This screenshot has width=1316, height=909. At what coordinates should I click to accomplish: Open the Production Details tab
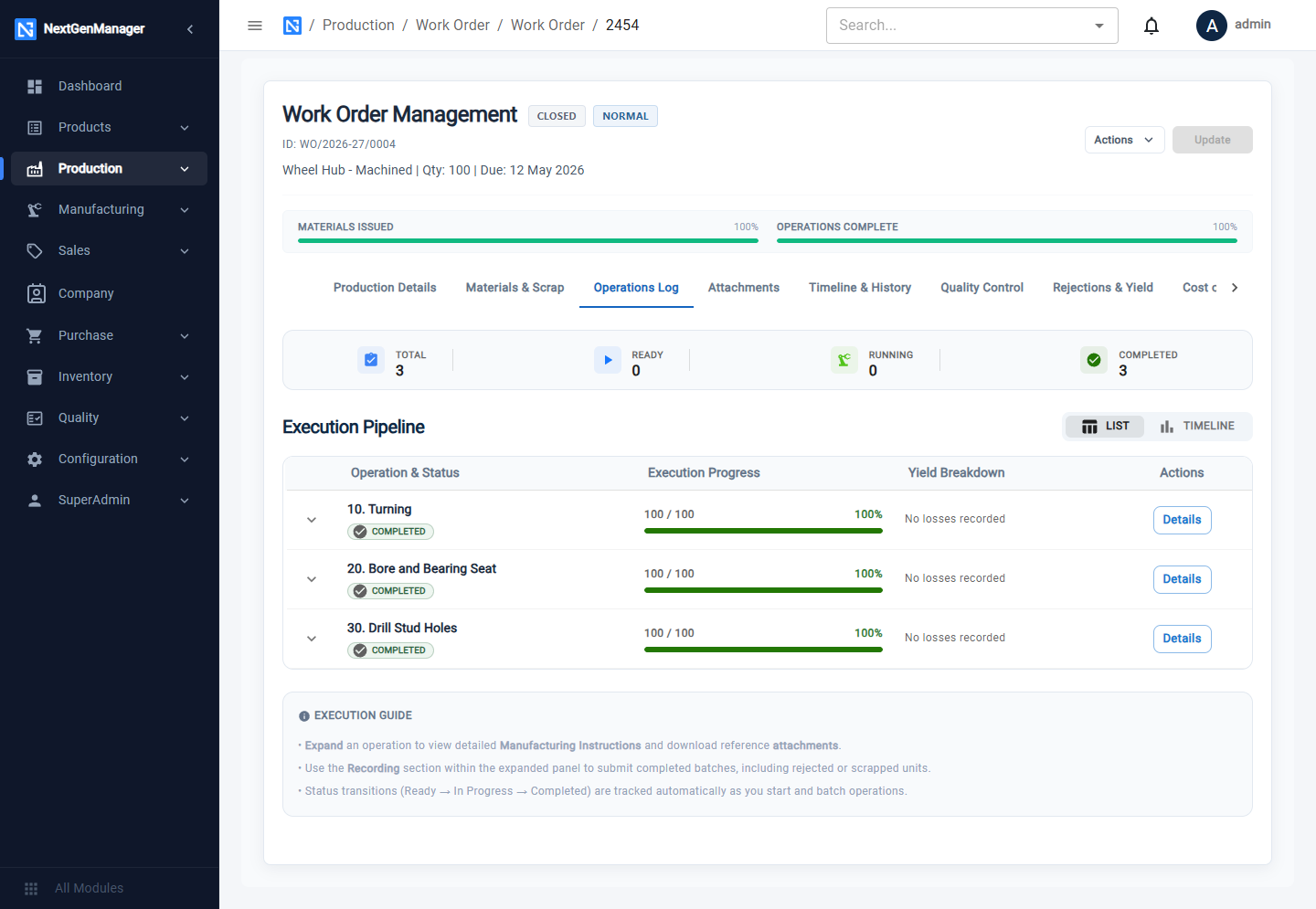click(385, 288)
